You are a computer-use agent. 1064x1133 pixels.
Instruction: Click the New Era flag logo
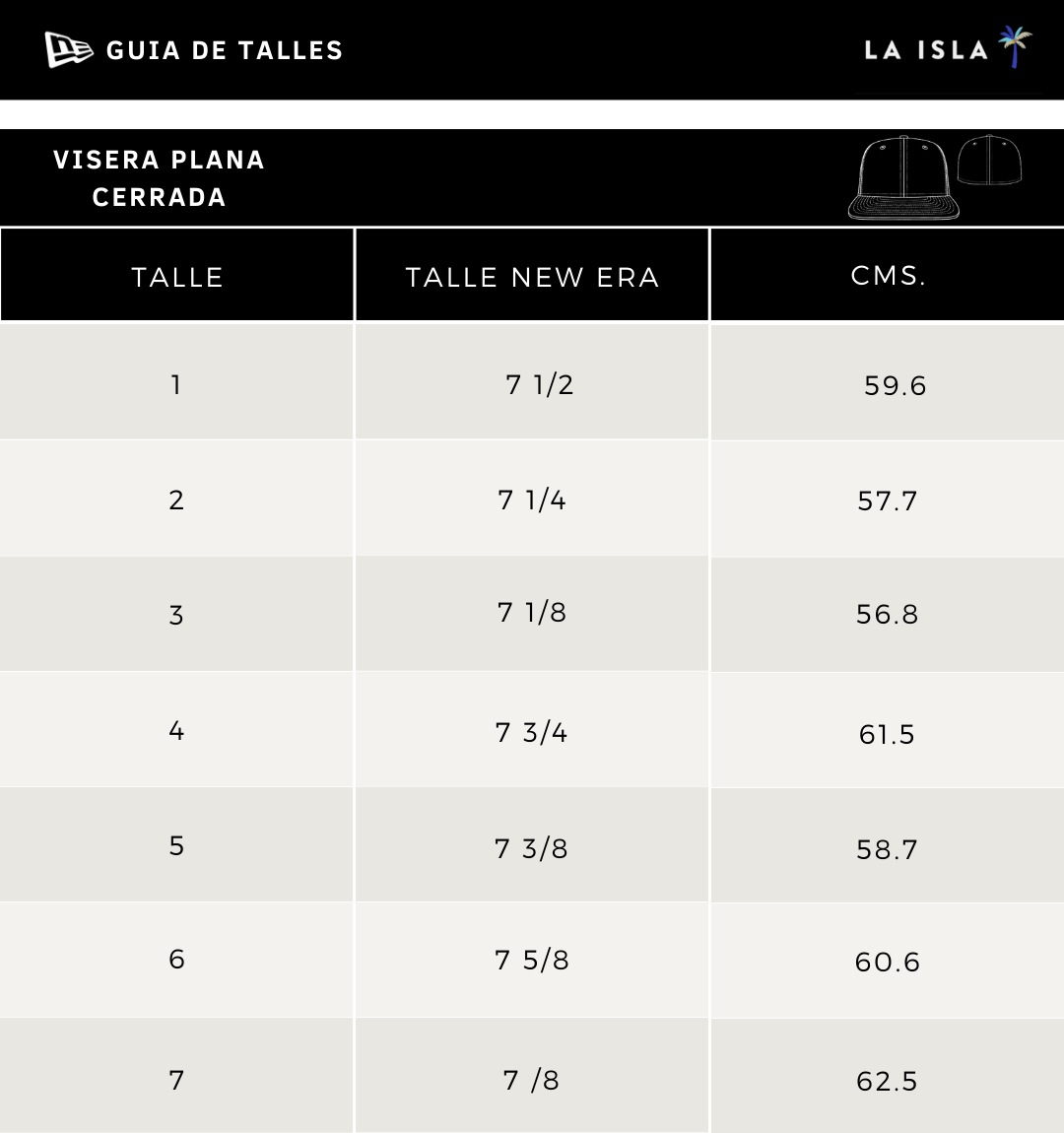(x=69, y=50)
